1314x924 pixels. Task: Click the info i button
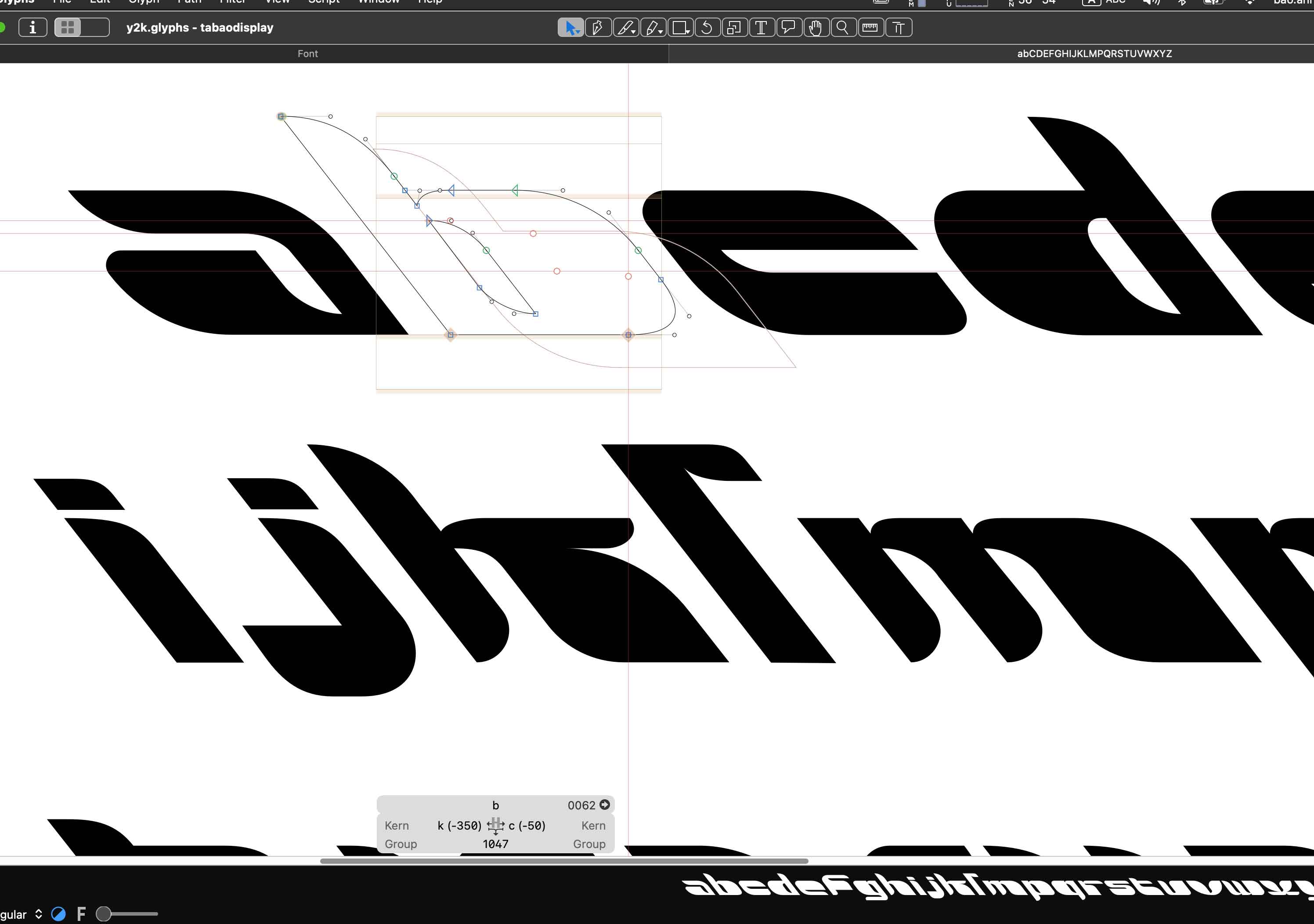click(x=32, y=28)
